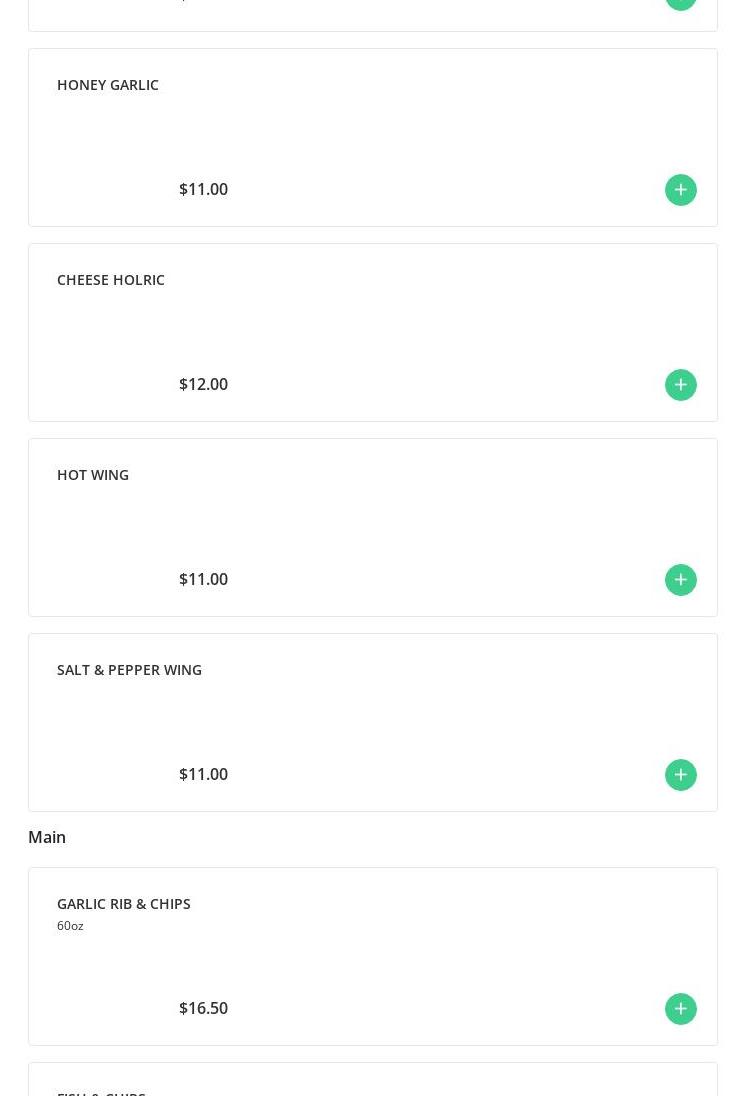Screen dimensions: 745x1096
Task: Select the Hot Wing $11.00 price
Action: click(203, 580)
